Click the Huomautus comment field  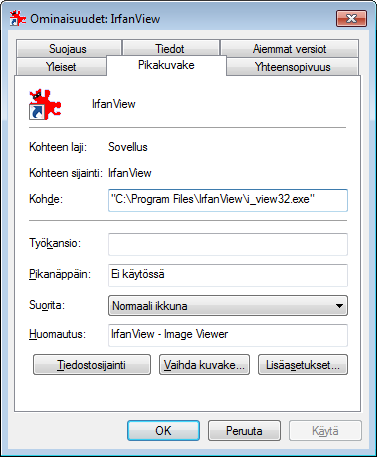point(228,335)
